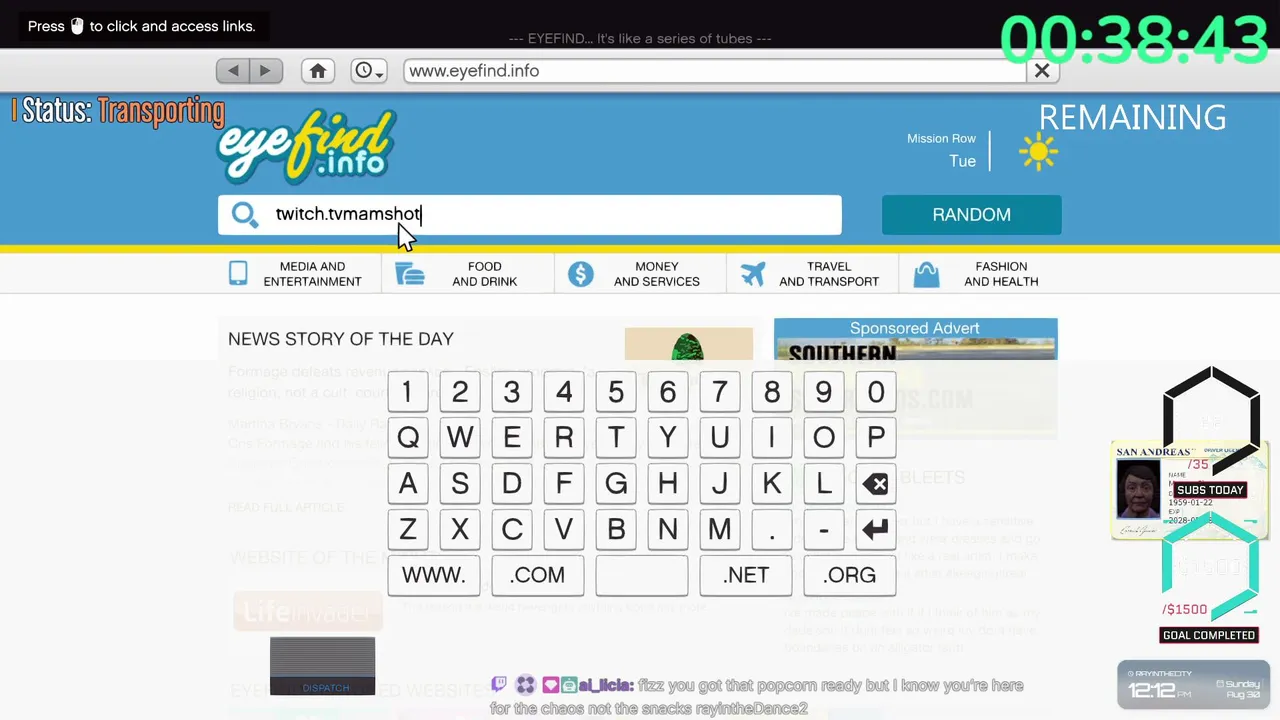Viewport: 1280px width, 720px height.
Task: Tap the L key on the keyboard
Action: 823,484
